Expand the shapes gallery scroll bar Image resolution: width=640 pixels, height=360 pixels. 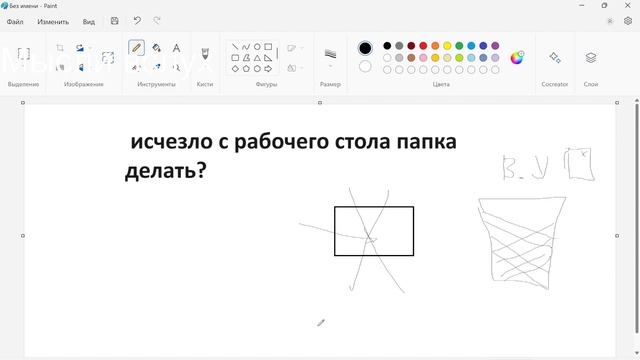277,53
